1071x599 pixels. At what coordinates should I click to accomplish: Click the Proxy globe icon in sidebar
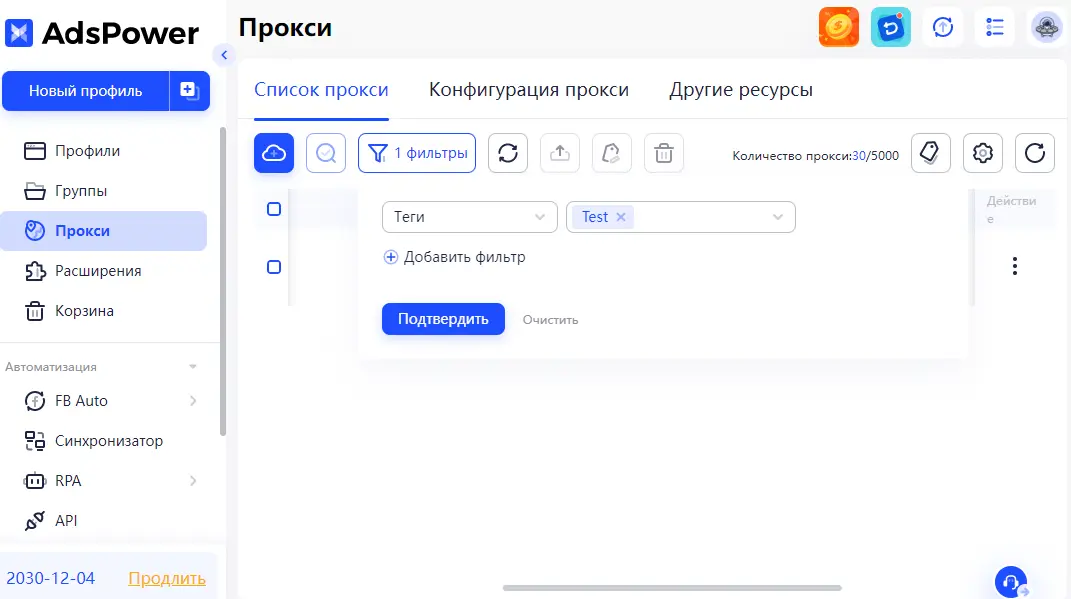[35, 231]
